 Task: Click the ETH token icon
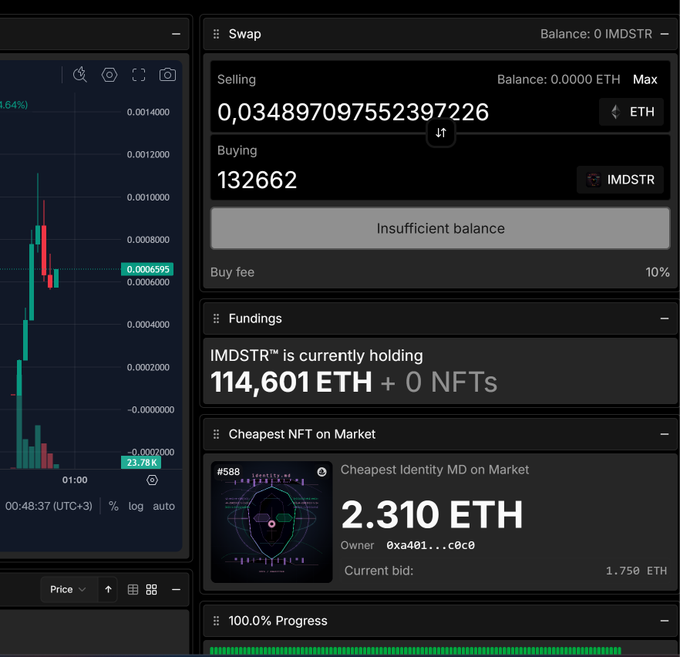click(615, 112)
